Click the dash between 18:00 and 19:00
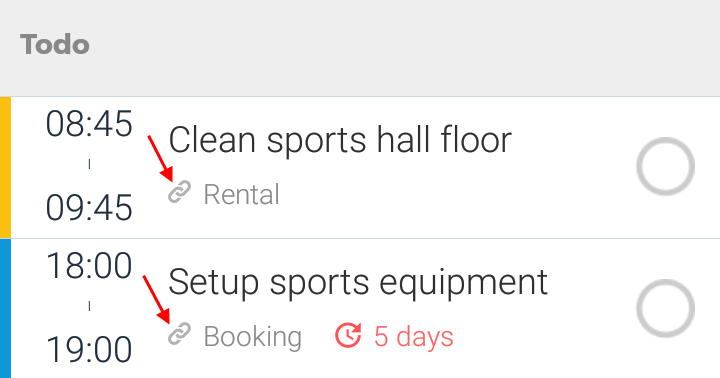Screen dimensions: 720x378 coord(89,306)
